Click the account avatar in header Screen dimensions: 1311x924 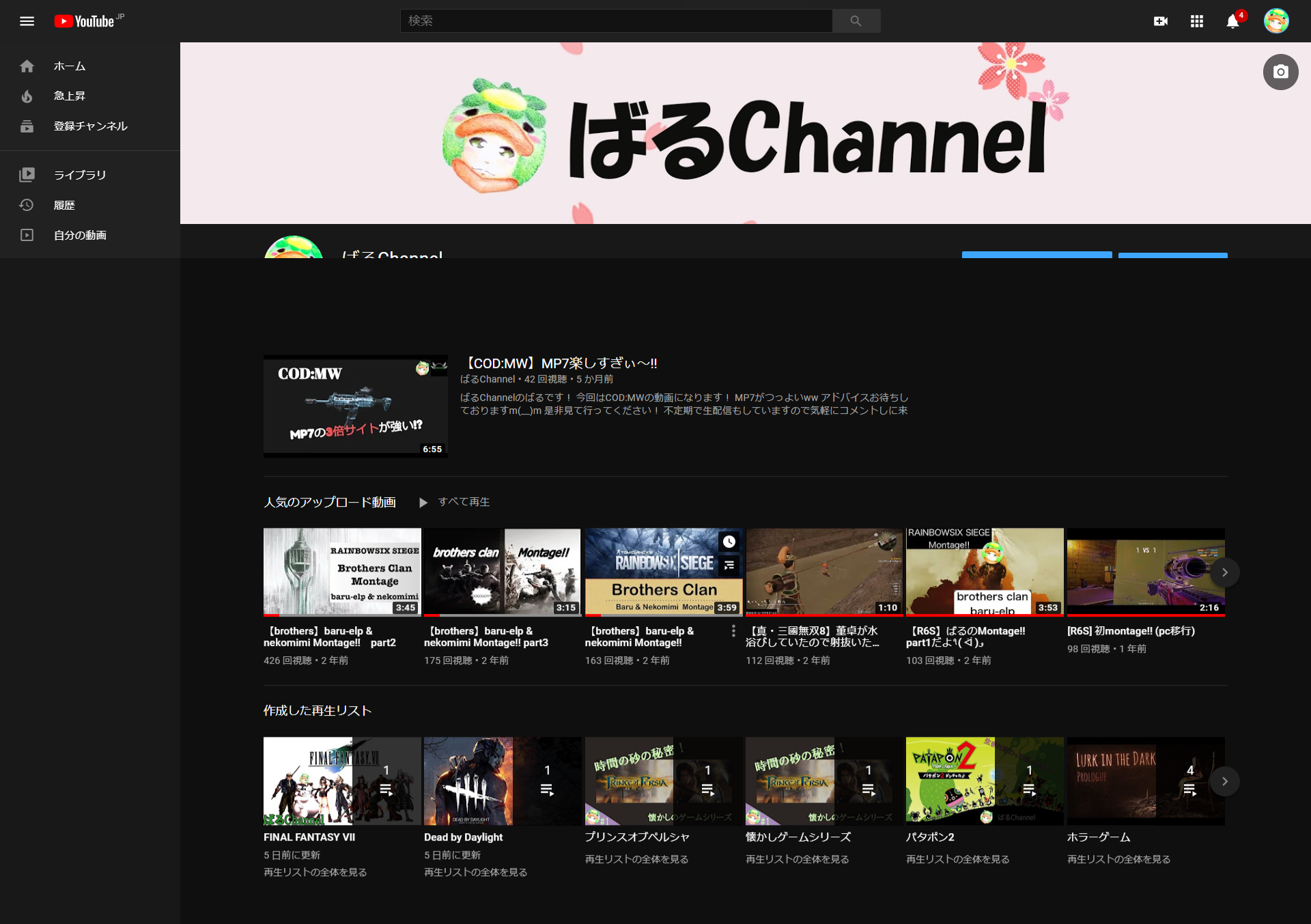pos(1275,21)
